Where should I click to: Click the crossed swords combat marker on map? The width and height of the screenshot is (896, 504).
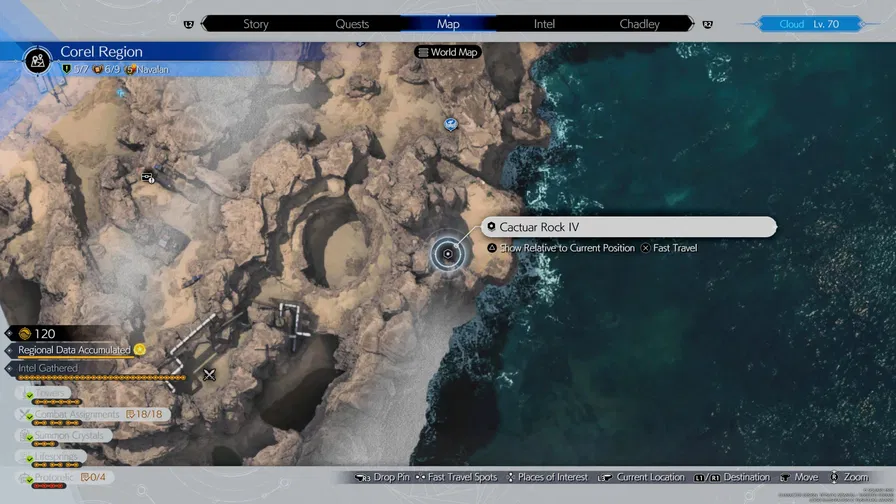(x=210, y=375)
